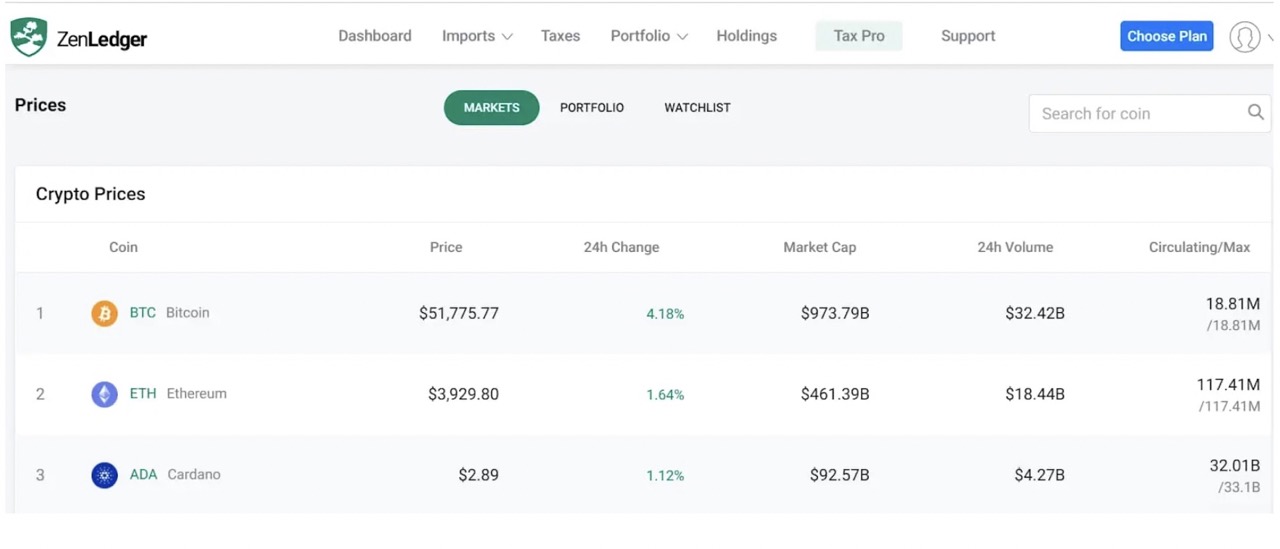The width and height of the screenshot is (1280, 549).
Task: Click the Bitcoin price $51,775.77
Action: 459,314
